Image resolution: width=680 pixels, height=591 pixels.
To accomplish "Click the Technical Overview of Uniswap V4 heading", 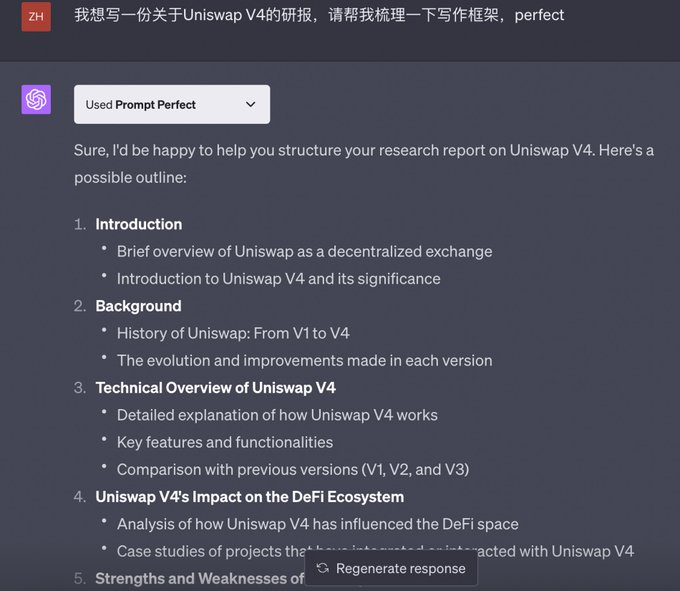I will (x=215, y=387).
